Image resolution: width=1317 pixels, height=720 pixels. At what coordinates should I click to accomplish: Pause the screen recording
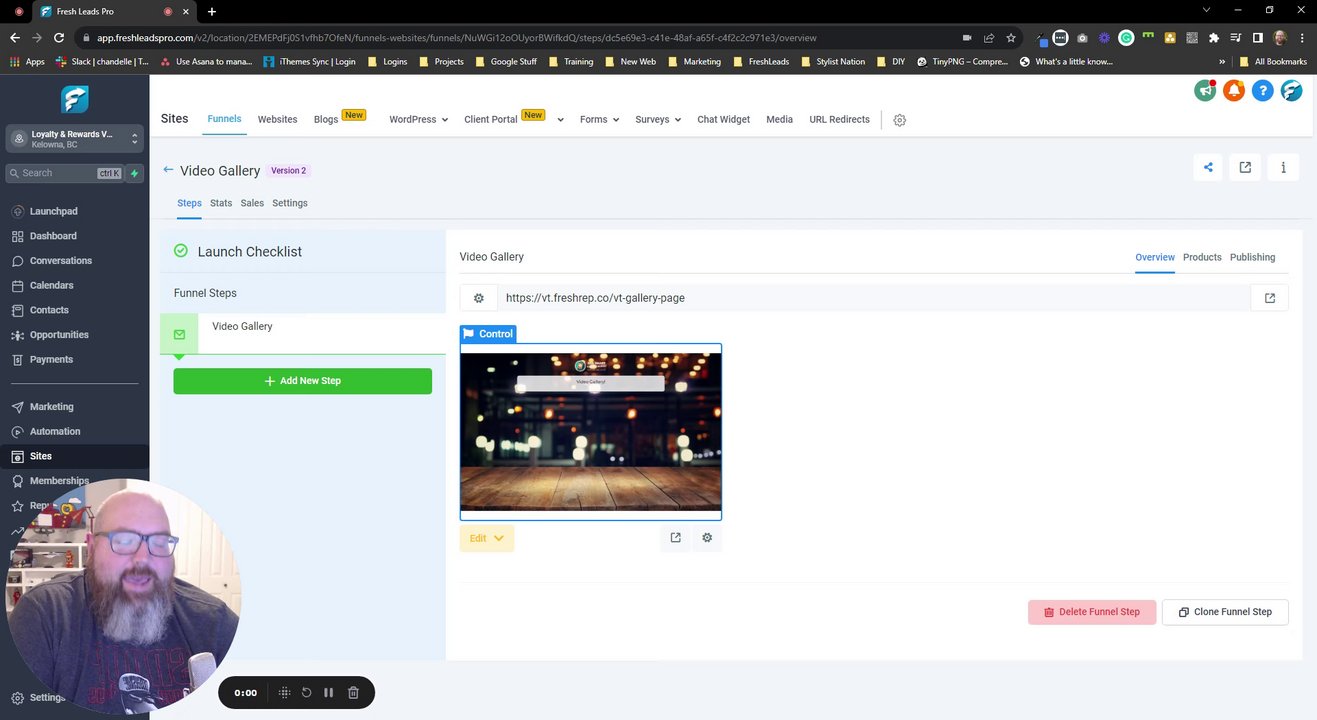point(328,693)
